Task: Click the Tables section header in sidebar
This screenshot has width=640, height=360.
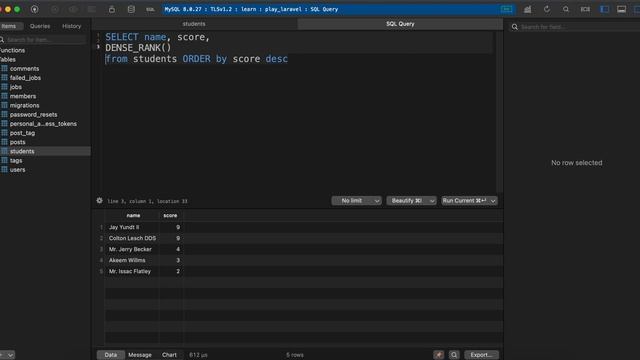Action: (8, 60)
